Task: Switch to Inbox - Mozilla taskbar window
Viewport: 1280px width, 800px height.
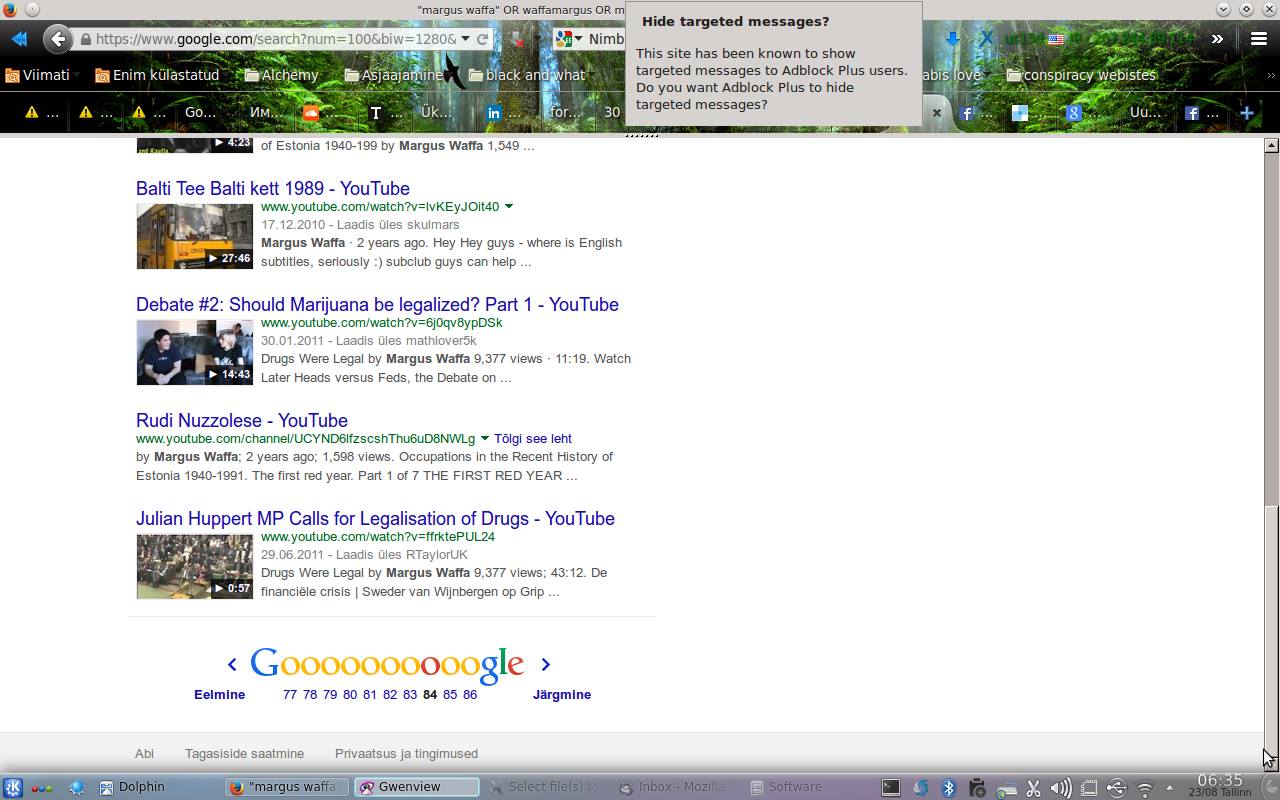Action: (x=674, y=787)
